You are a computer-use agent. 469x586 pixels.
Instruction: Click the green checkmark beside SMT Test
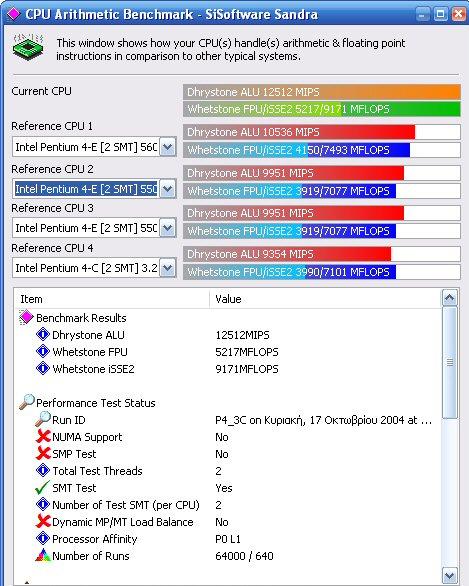(42, 487)
